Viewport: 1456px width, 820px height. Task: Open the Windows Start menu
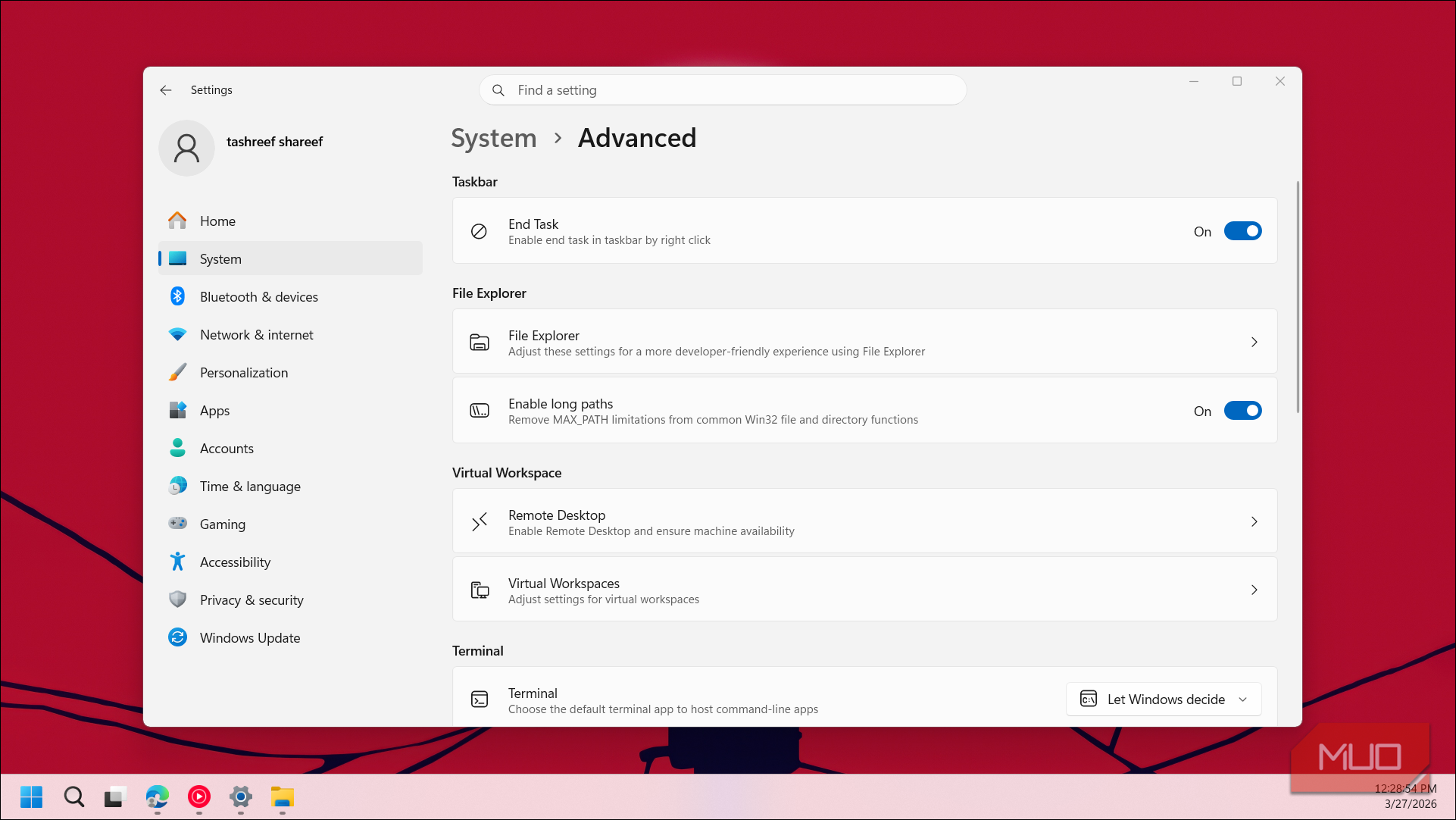pyautogui.click(x=32, y=797)
